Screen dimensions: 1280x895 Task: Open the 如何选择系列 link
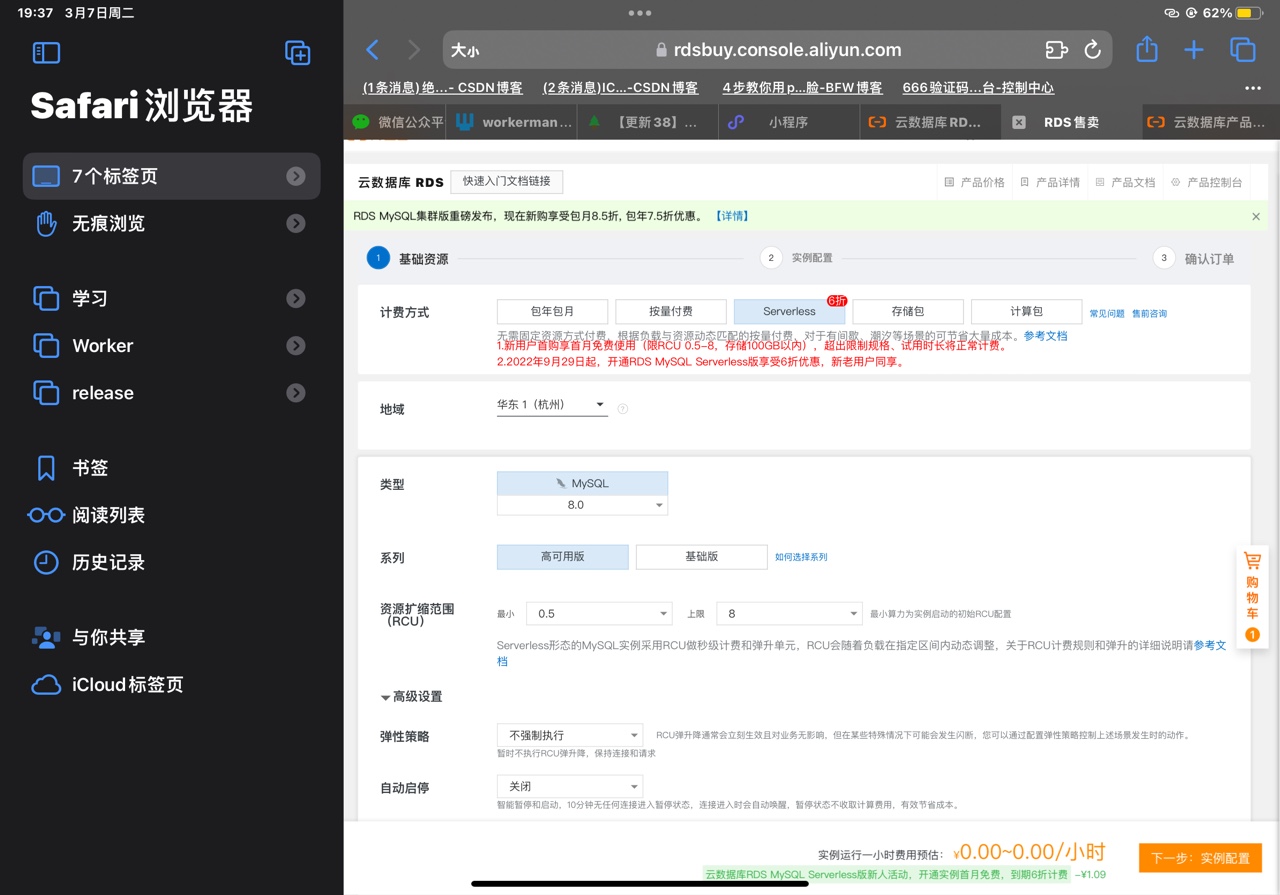click(x=801, y=557)
